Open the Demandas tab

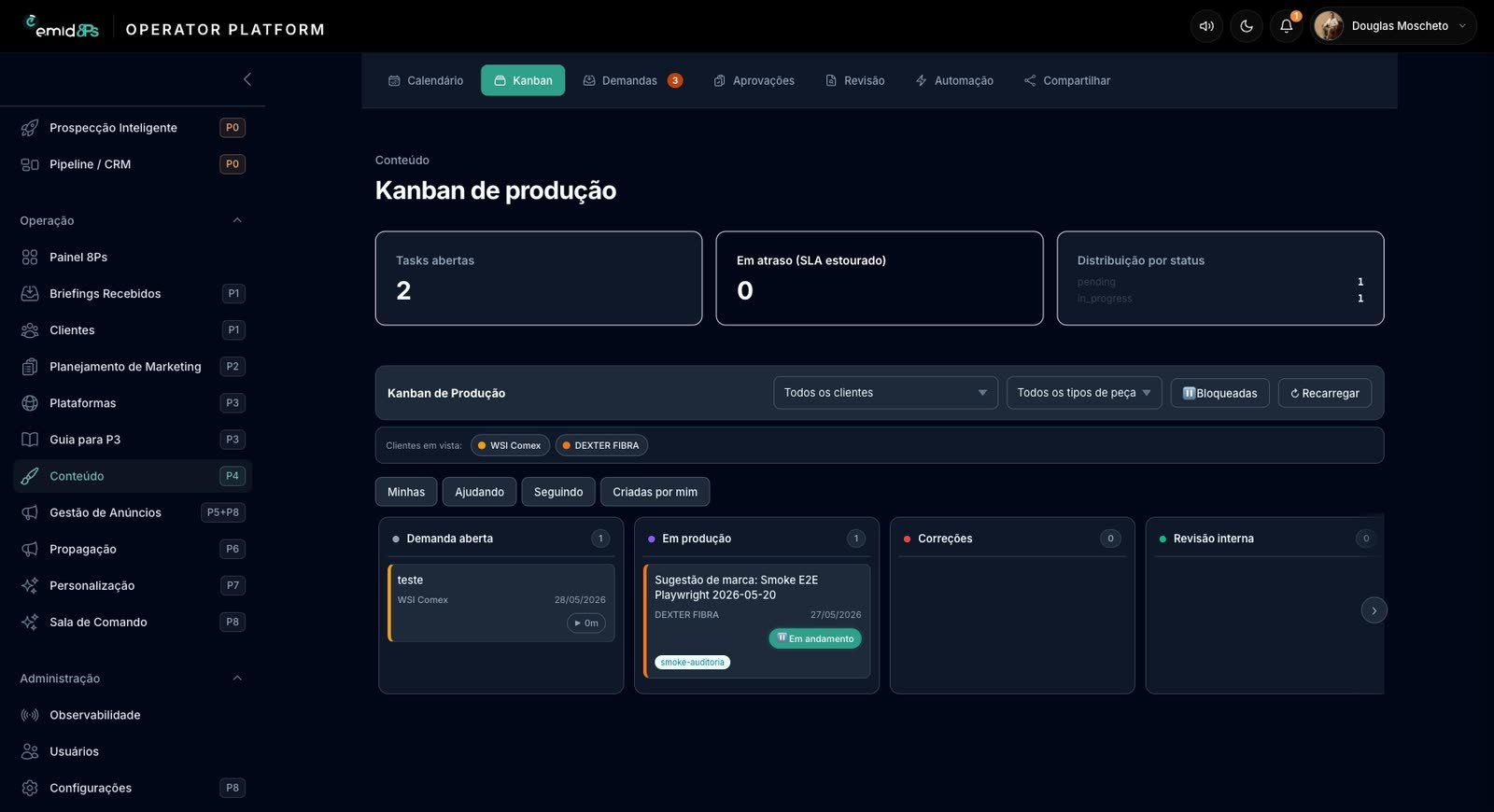632,80
